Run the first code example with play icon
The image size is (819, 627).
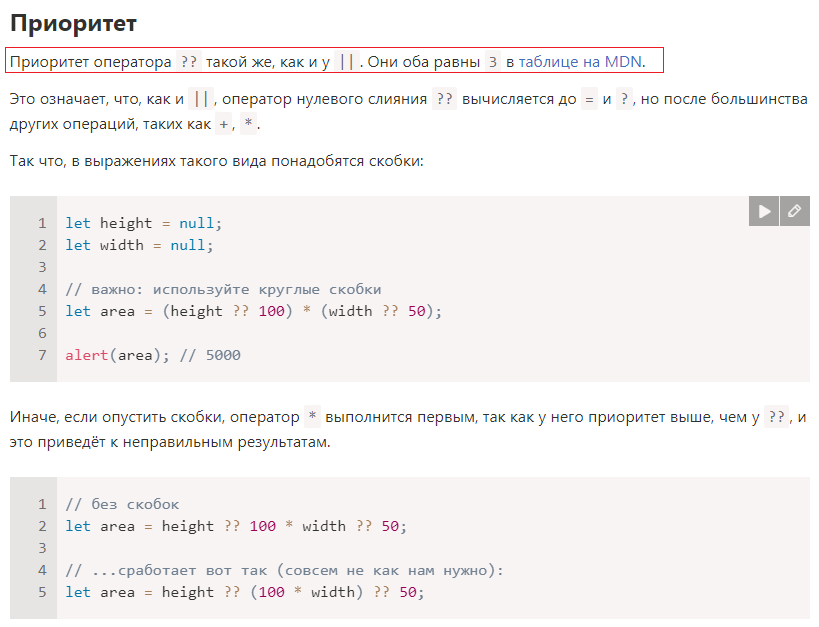(x=764, y=211)
